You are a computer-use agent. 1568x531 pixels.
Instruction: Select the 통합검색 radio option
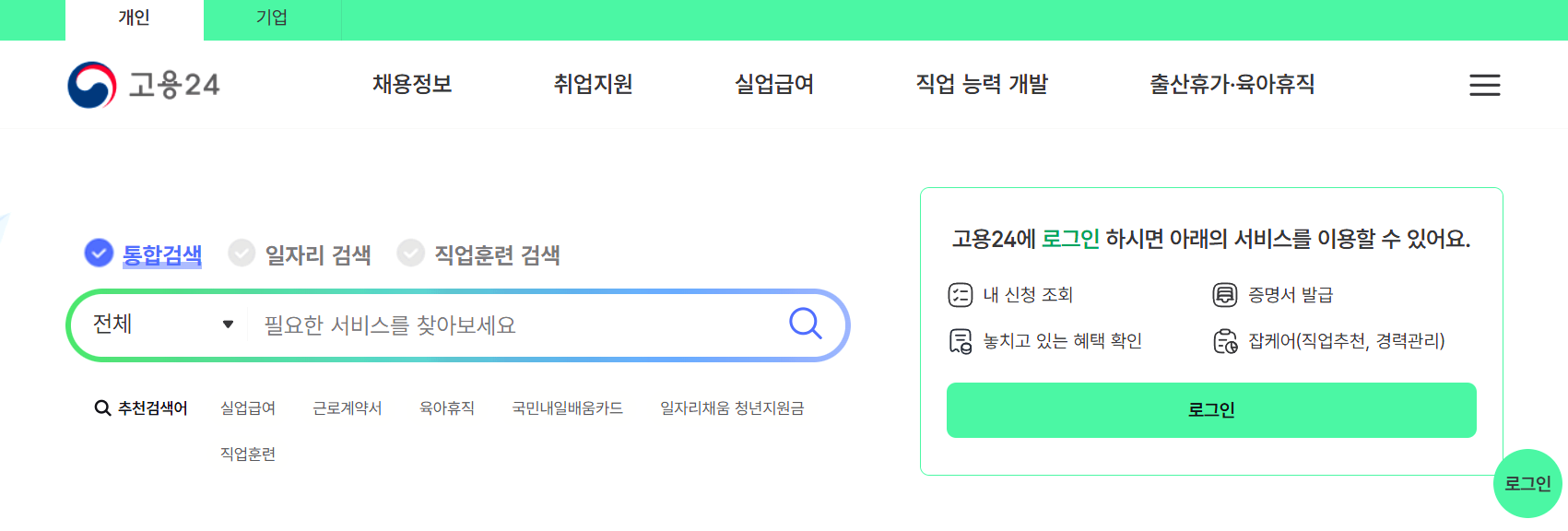point(98,254)
